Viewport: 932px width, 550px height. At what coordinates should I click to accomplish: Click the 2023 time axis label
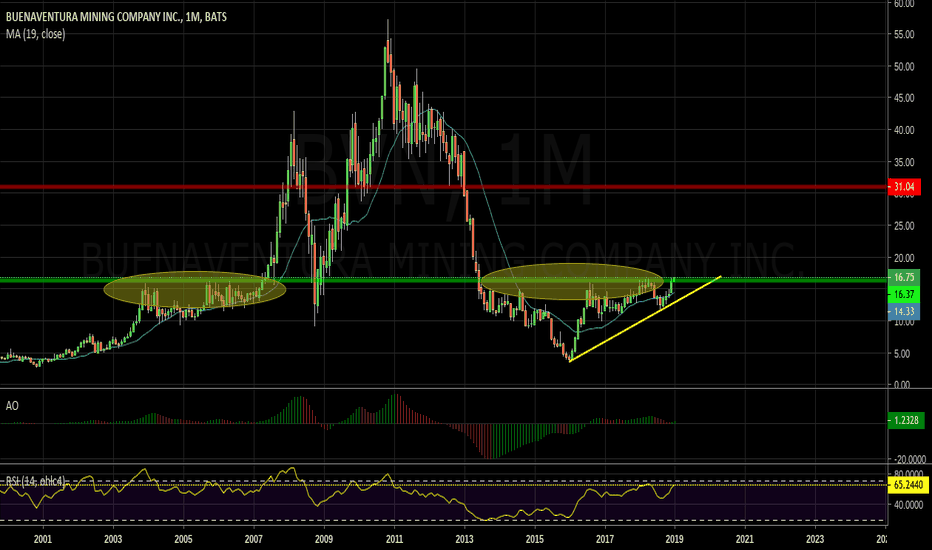point(815,539)
